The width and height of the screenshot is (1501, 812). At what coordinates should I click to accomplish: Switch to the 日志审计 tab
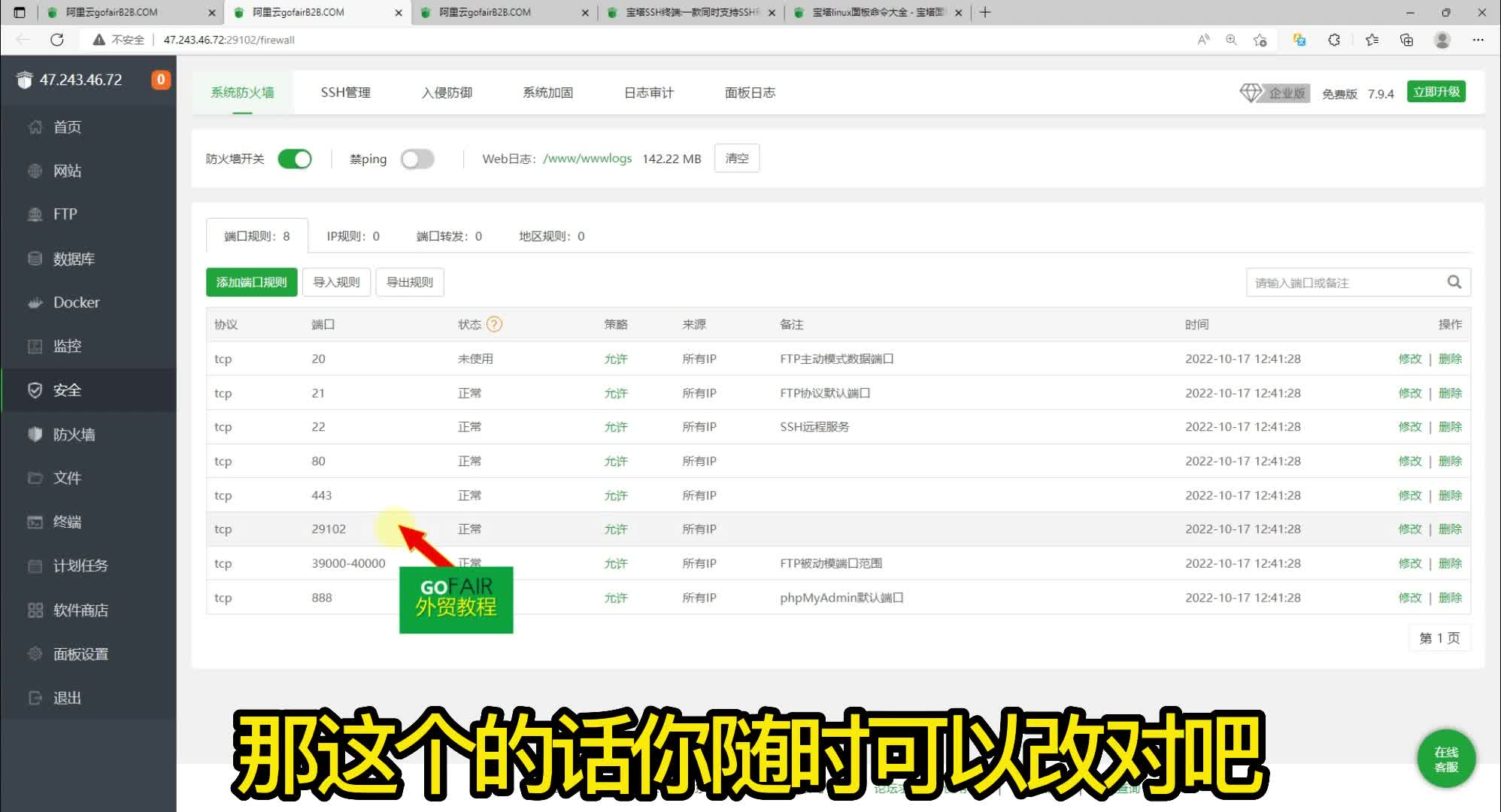tap(649, 92)
